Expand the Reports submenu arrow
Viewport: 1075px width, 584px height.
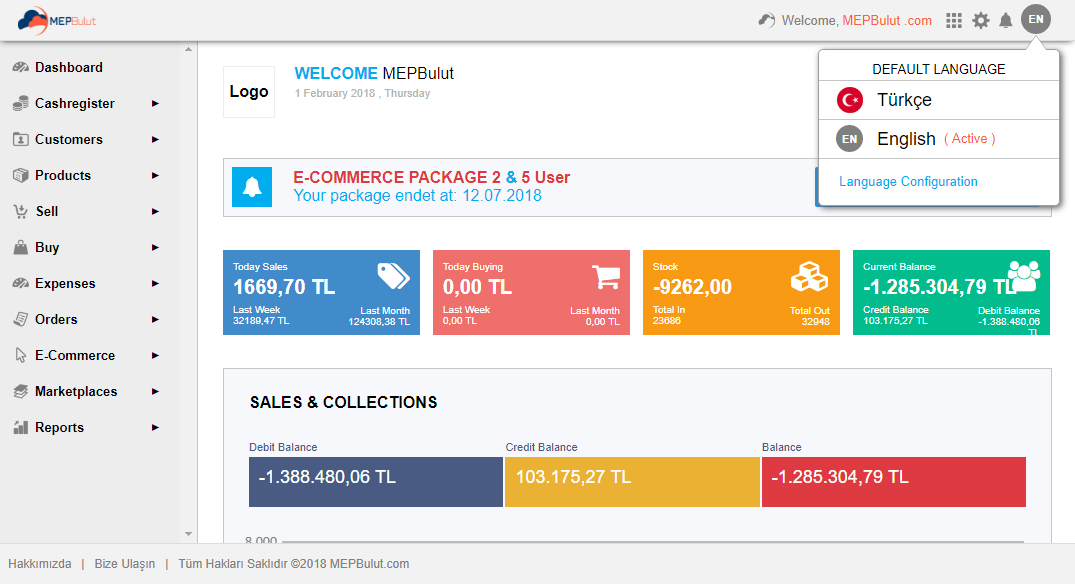pos(155,428)
